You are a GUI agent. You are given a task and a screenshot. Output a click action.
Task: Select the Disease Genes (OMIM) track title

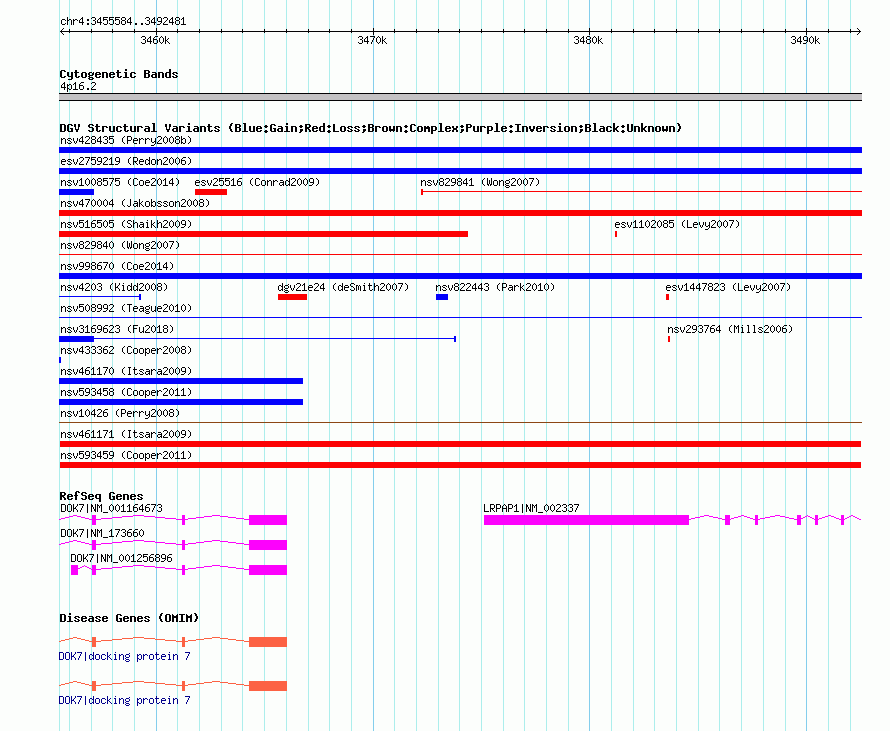point(129,617)
